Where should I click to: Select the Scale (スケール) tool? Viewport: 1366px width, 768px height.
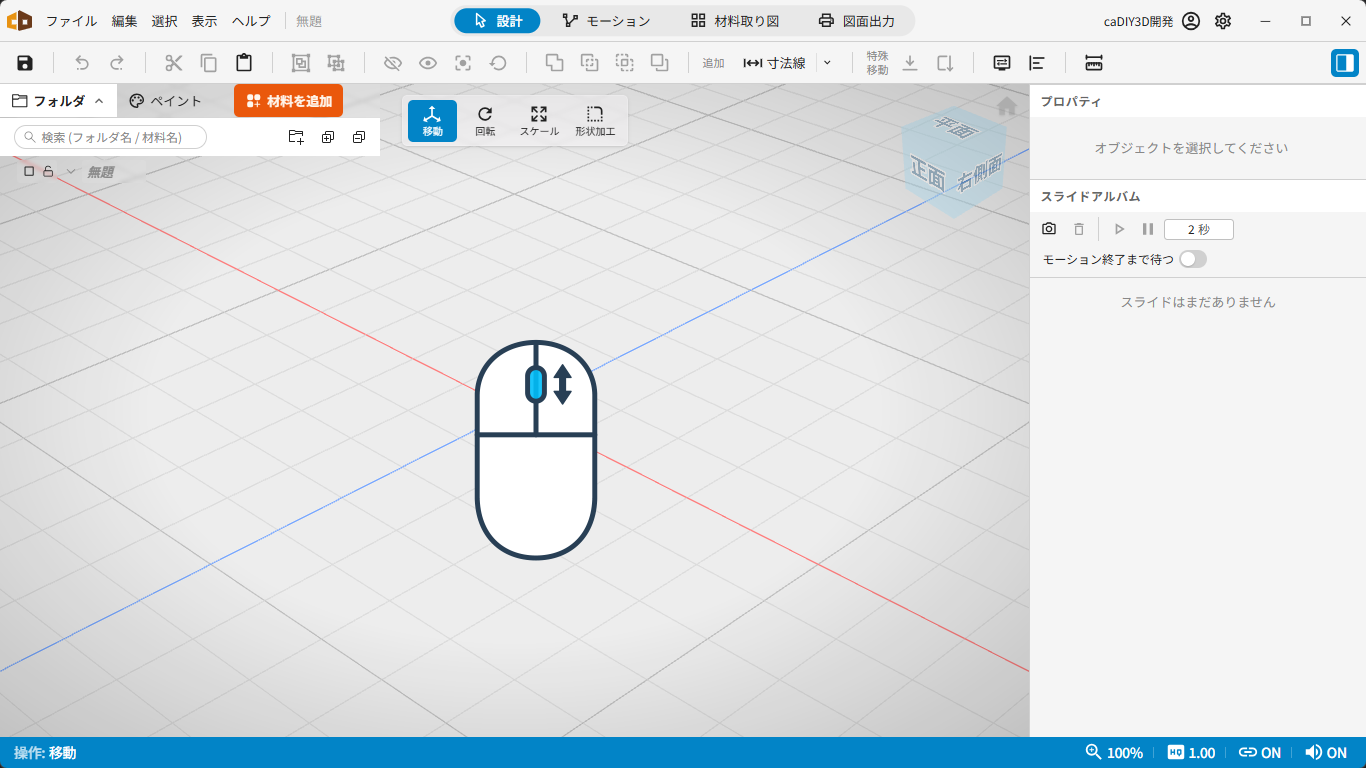(x=539, y=121)
